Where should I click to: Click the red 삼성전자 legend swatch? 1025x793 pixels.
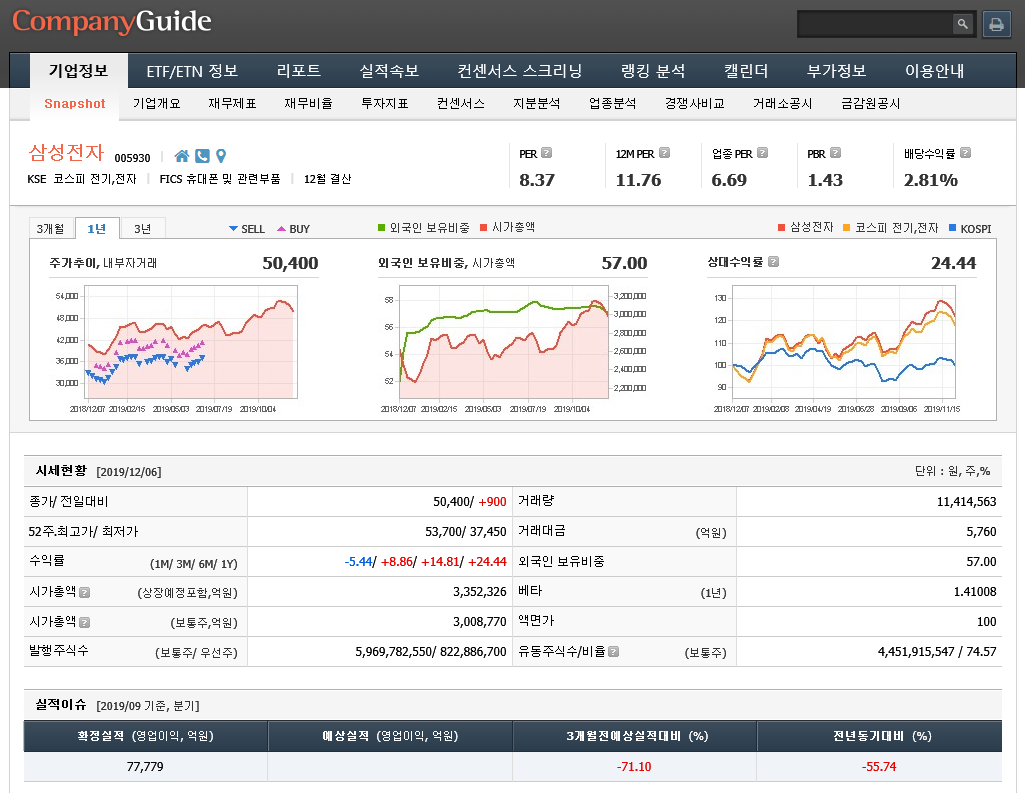(x=781, y=228)
